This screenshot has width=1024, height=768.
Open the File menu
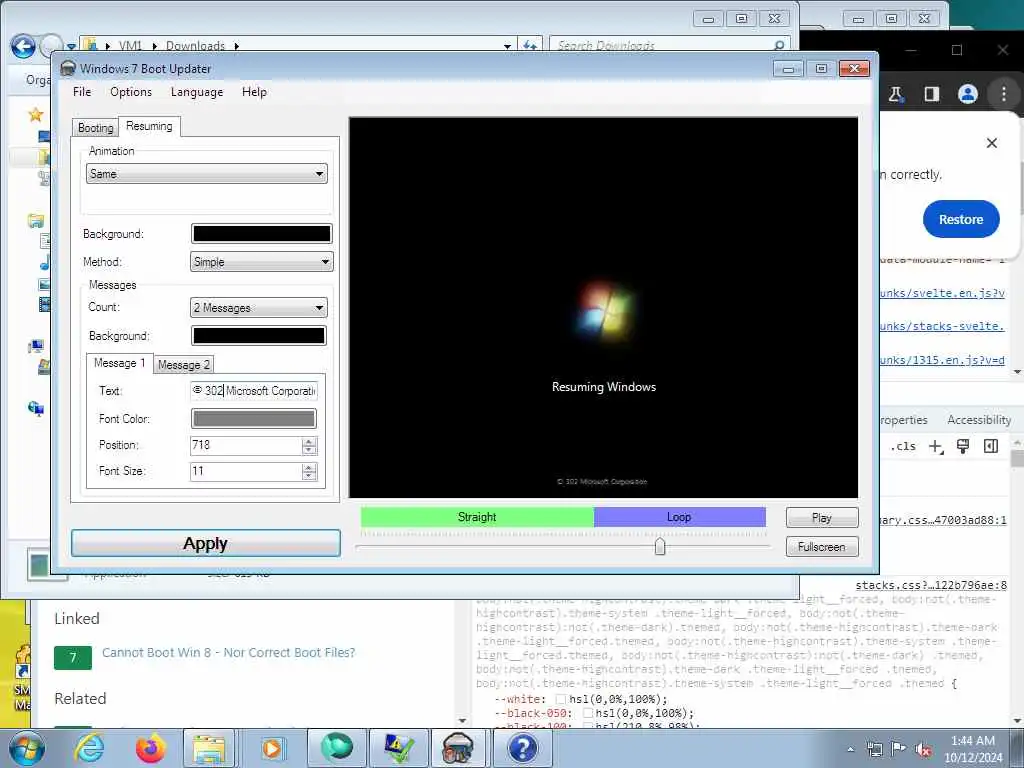(x=82, y=92)
